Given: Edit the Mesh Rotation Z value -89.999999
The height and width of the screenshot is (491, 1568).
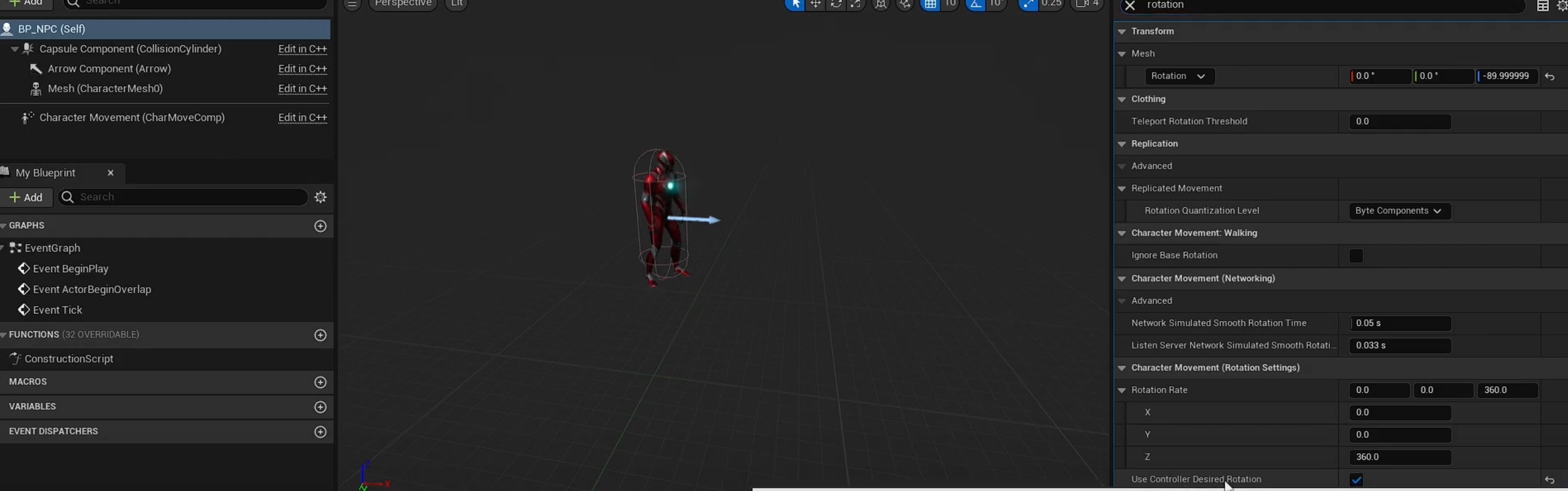Looking at the screenshot, I should click(1507, 76).
